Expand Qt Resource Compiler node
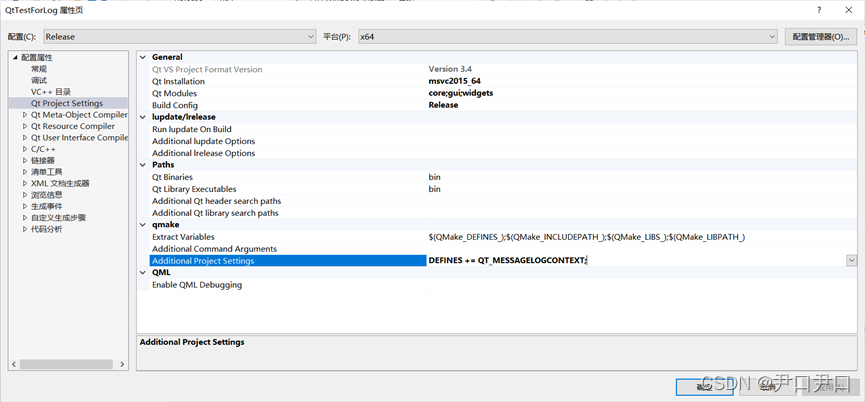865x402 pixels. pyautogui.click(x=25, y=126)
